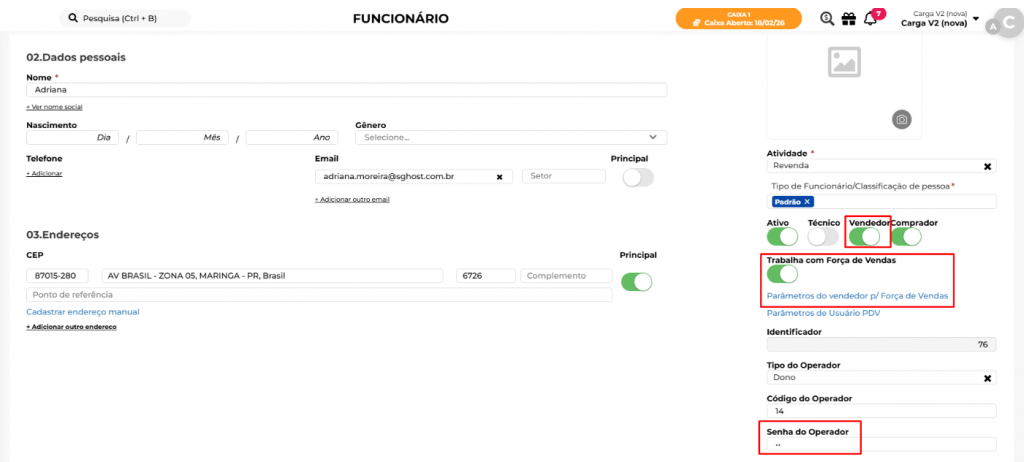Open the price lookup magnifier icon
Viewport: 1024px width, 462px height.
point(826,19)
